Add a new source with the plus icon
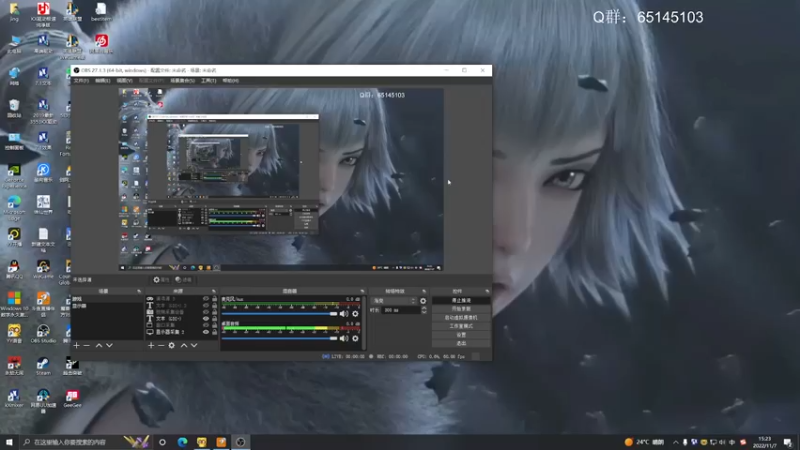This screenshot has width=800, height=450. tap(151, 345)
